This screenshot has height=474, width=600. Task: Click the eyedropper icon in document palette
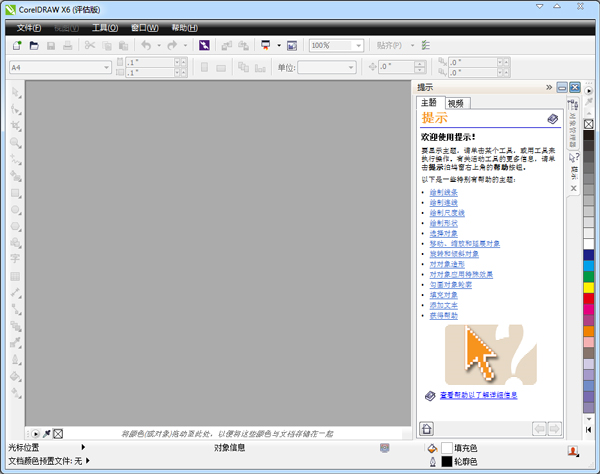click(47, 433)
